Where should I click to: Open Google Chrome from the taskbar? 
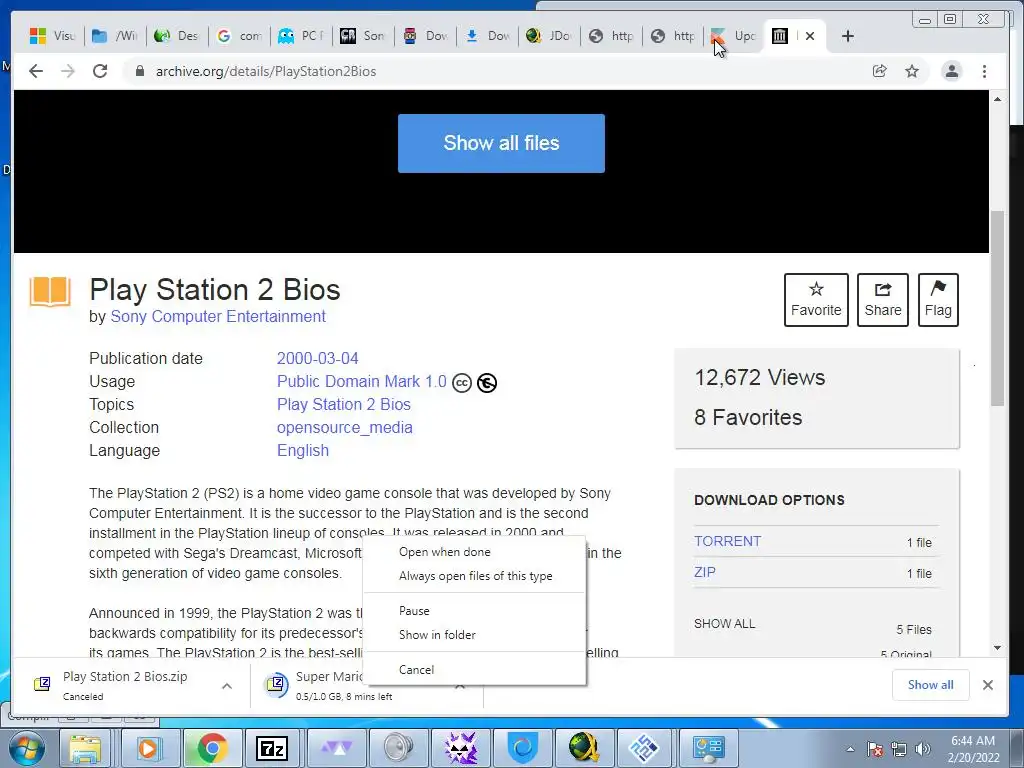pyautogui.click(x=211, y=748)
